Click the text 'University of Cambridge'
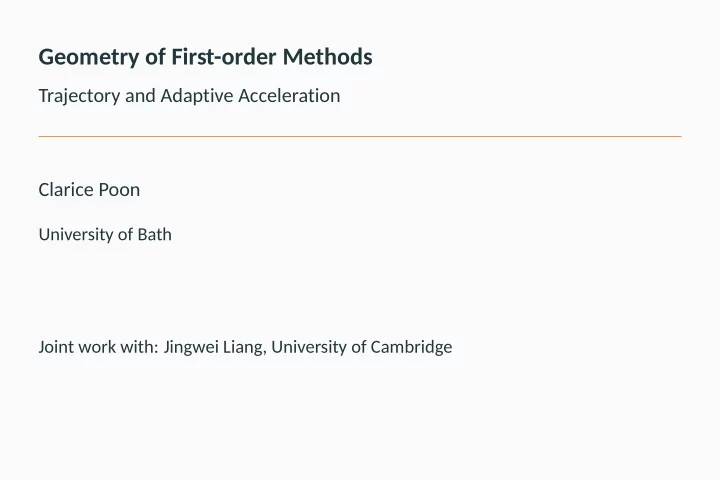 362,347
